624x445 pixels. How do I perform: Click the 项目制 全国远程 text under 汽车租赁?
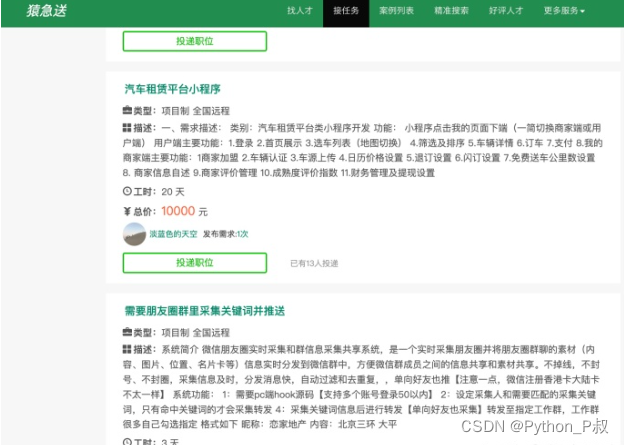[195, 111]
